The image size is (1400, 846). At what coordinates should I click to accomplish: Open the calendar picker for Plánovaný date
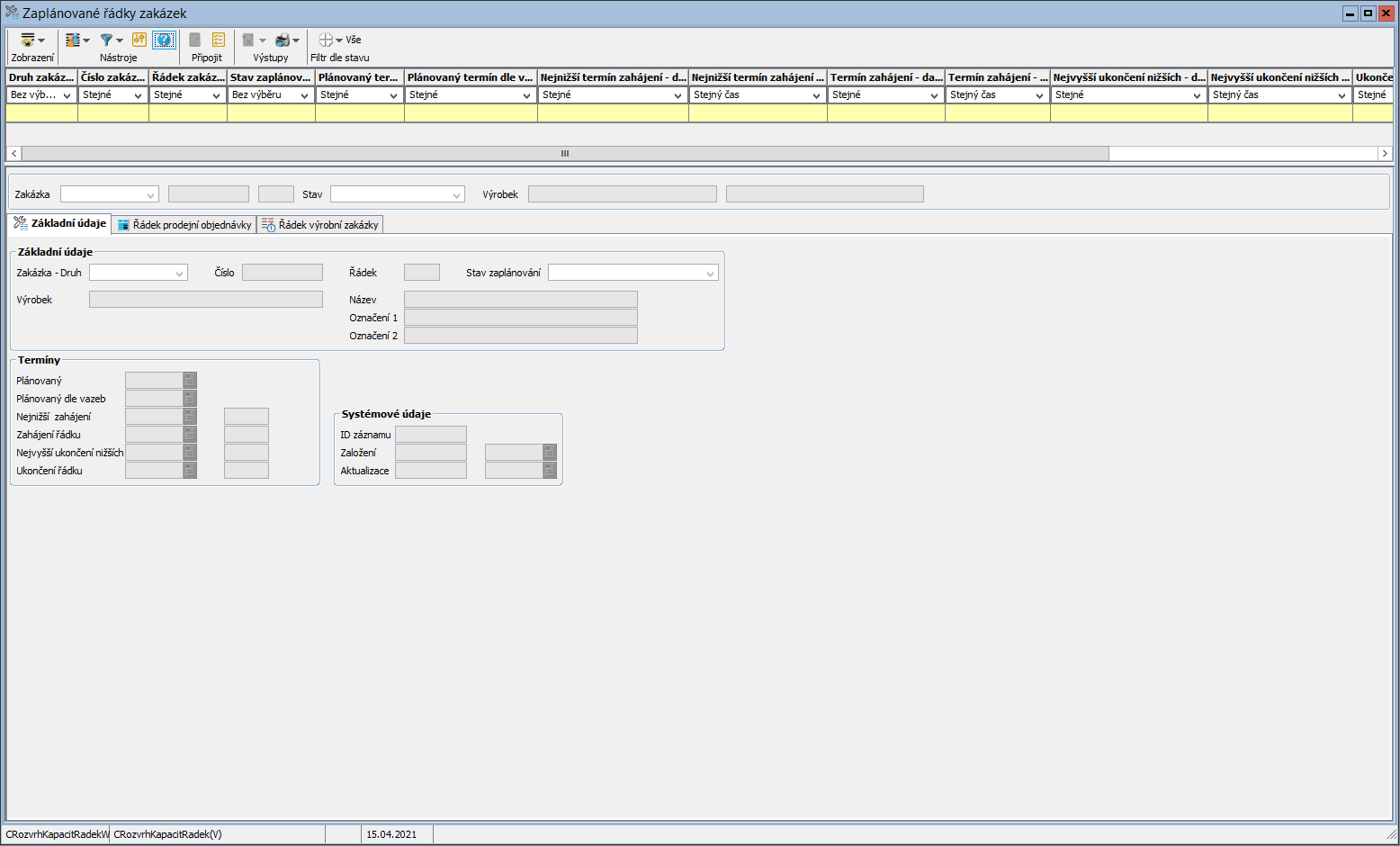(x=190, y=381)
